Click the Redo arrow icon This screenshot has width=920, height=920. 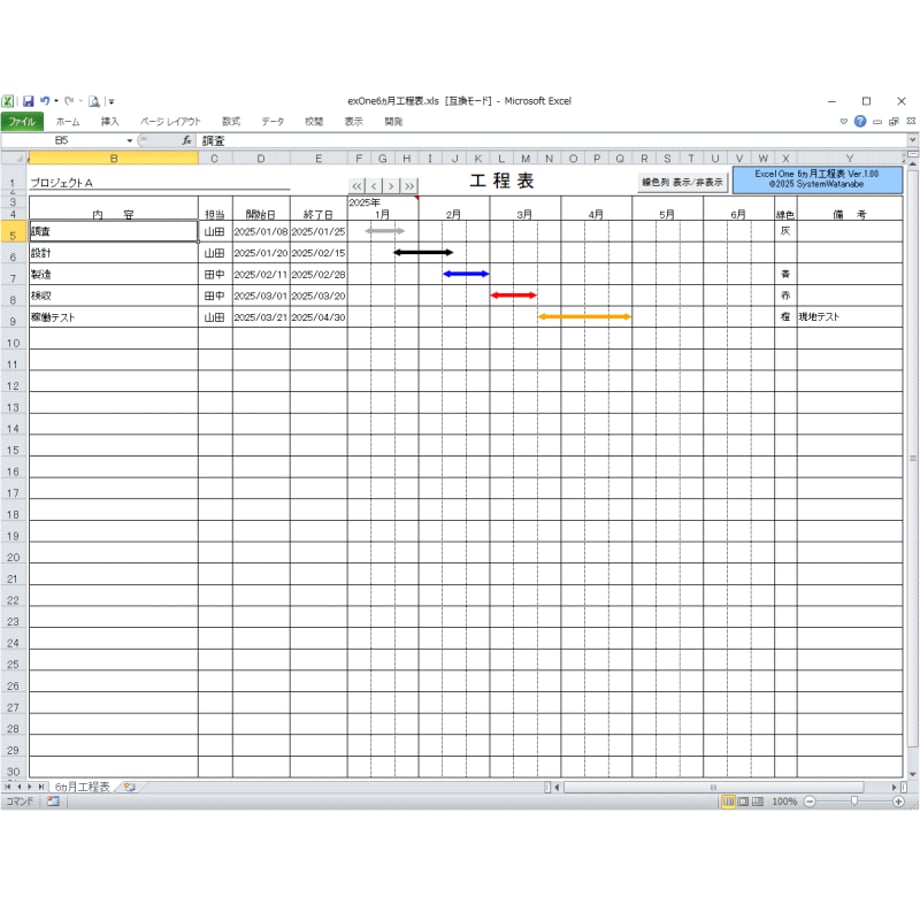(69, 101)
